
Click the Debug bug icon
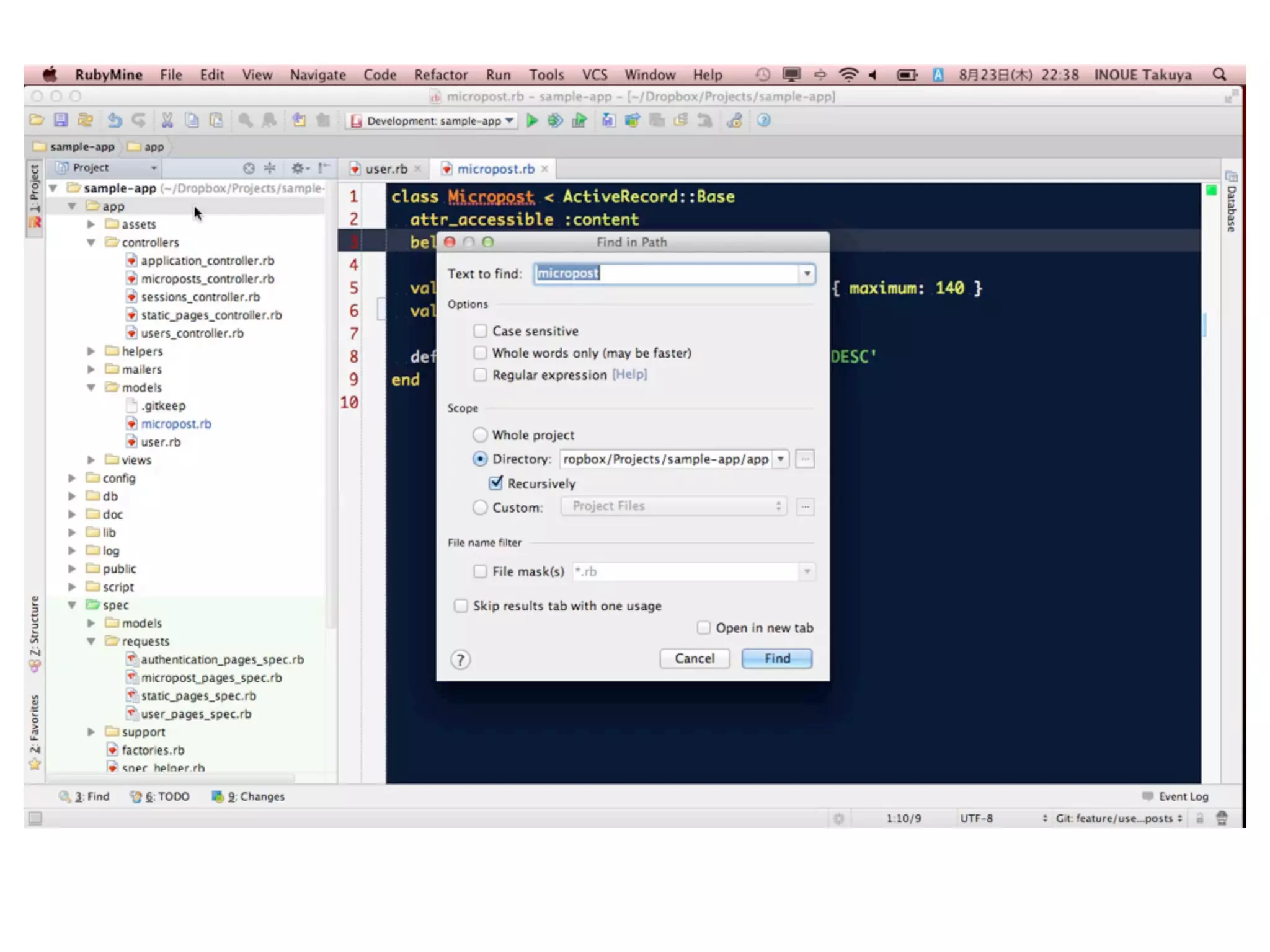[555, 120]
